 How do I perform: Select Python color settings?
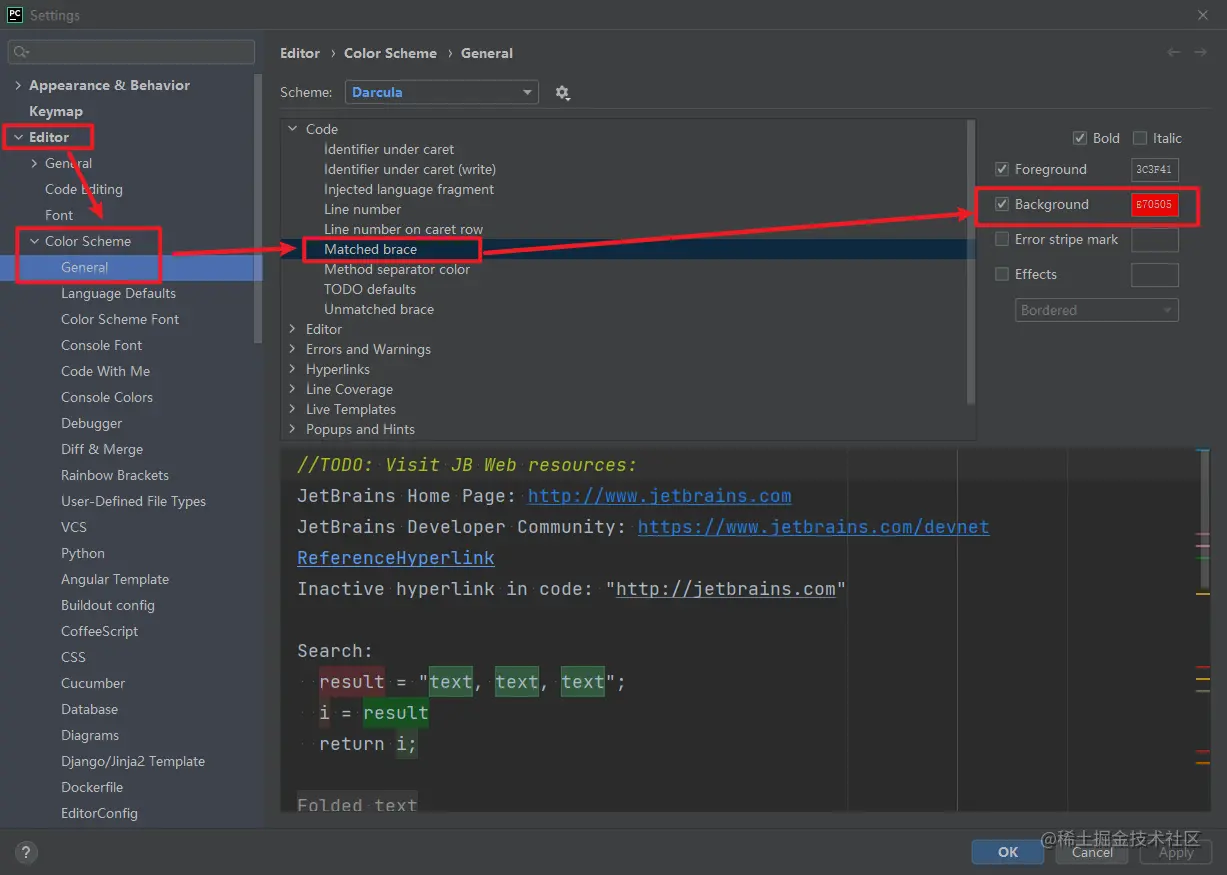click(82, 553)
